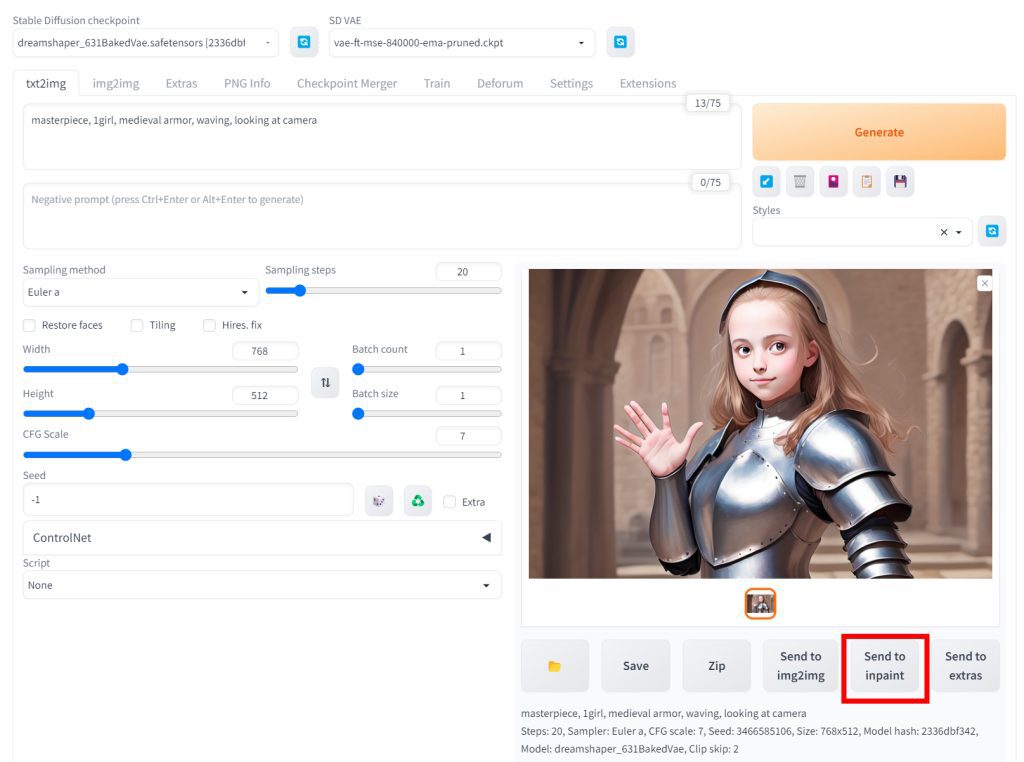Open the Script dropdown

click(x=262, y=585)
